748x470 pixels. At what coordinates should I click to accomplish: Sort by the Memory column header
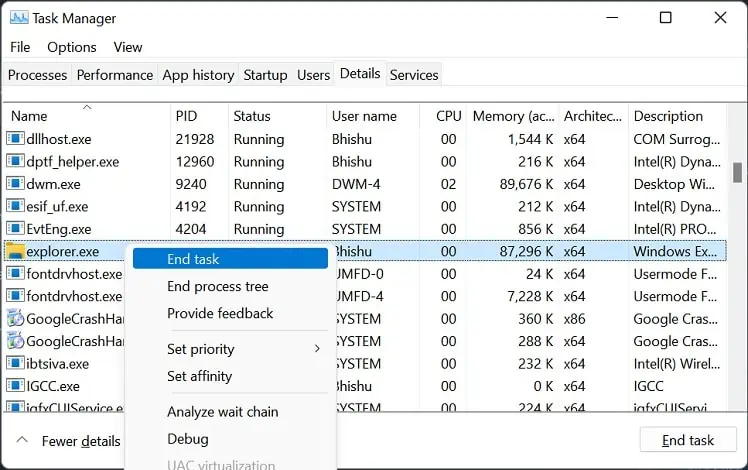[x=513, y=116]
